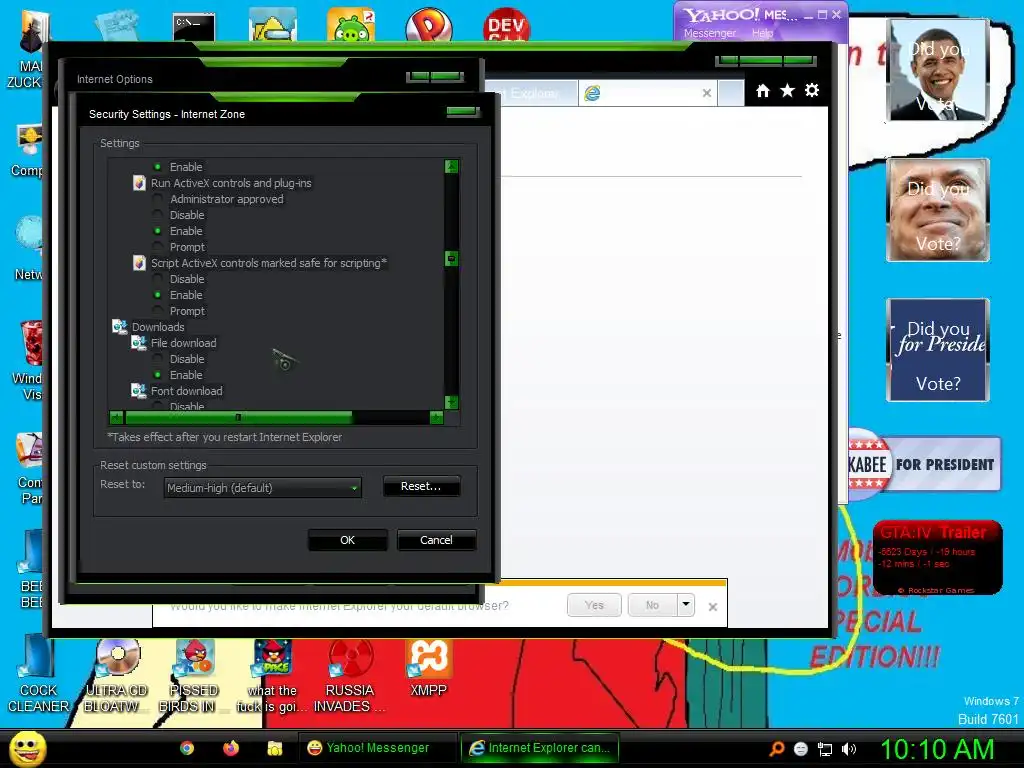Image resolution: width=1024 pixels, height=768 pixels.
Task: Open the XMPP desktop icon
Action: coord(428,667)
